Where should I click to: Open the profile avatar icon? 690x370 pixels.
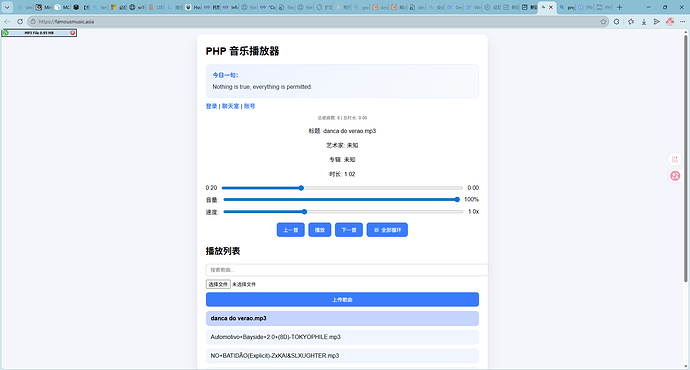670,22
